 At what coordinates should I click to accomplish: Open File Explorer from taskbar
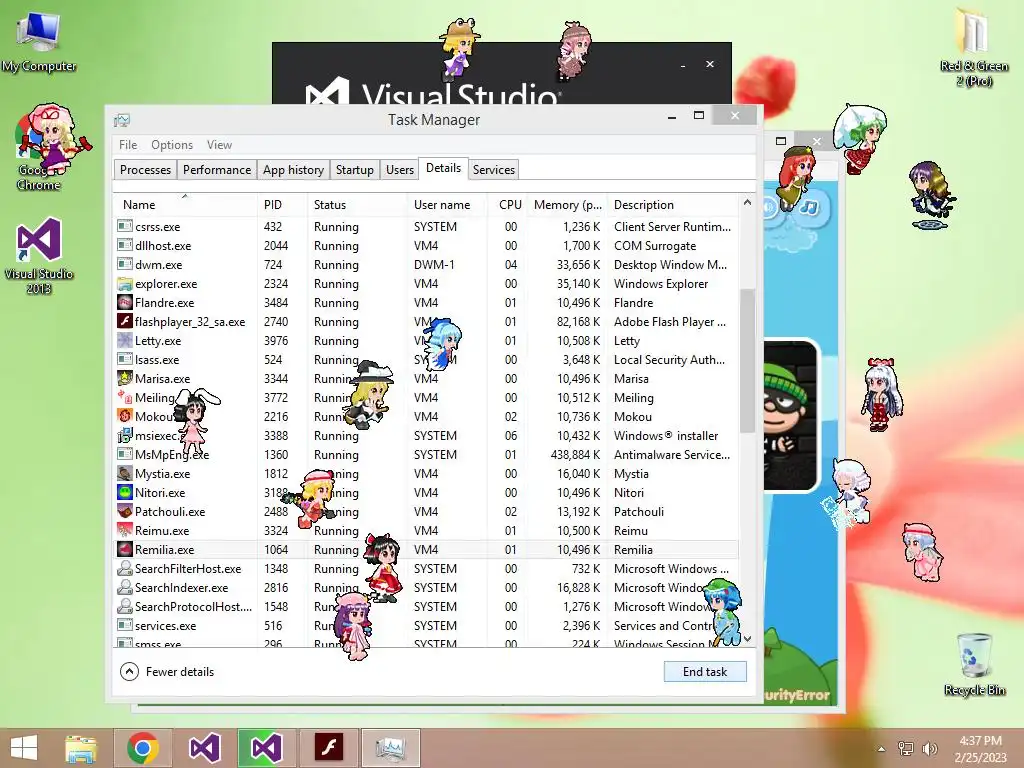coord(81,748)
